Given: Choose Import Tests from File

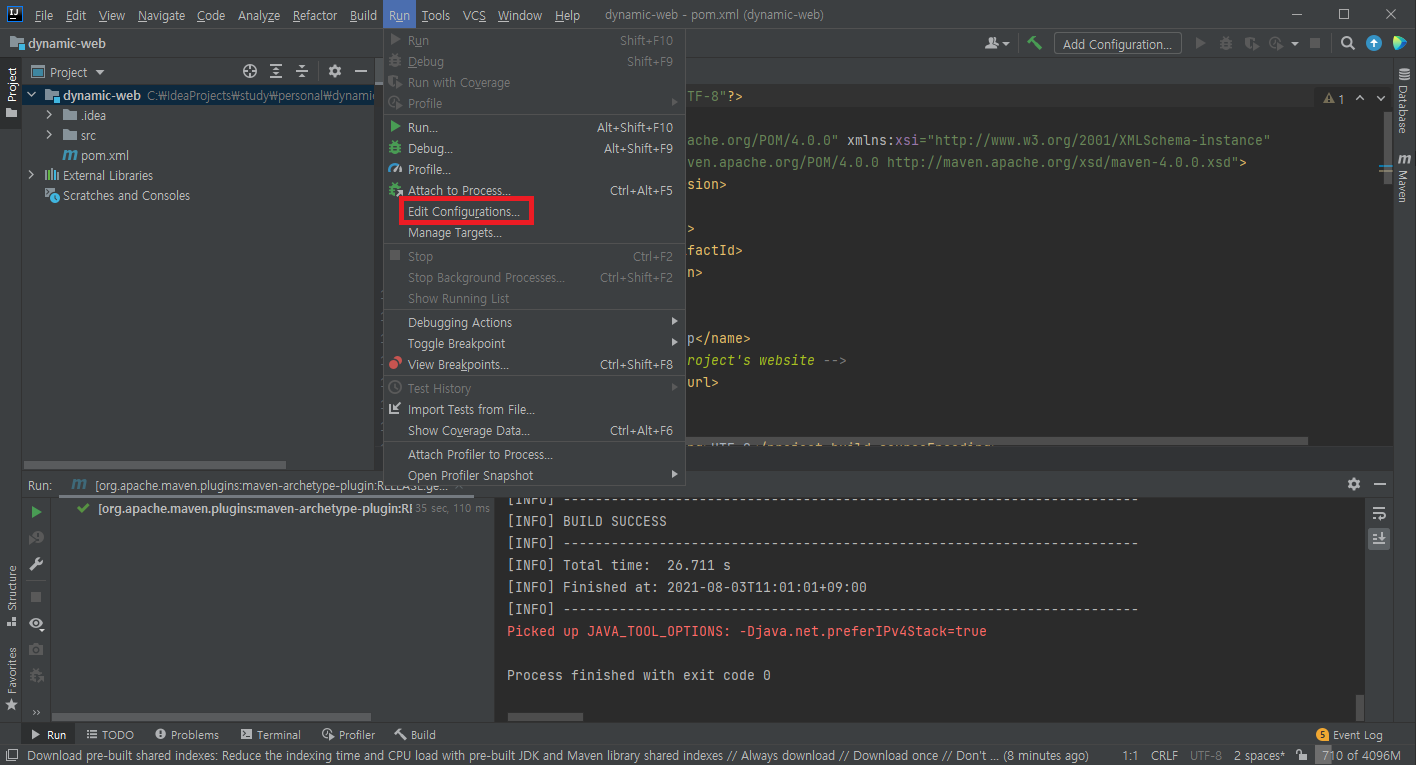Looking at the screenshot, I should 534,409.
